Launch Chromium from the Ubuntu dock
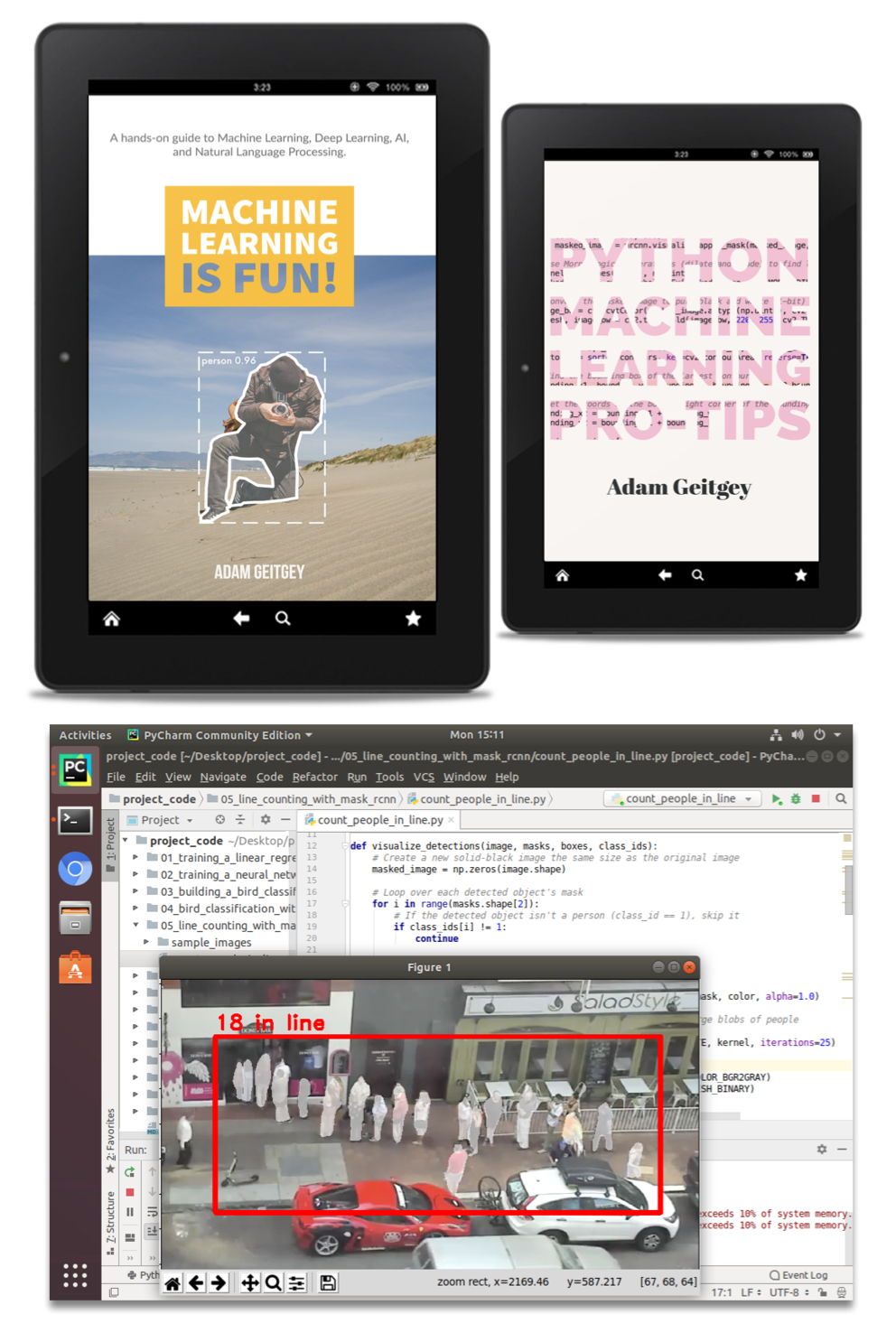 pyautogui.click(x=75, y=870)
